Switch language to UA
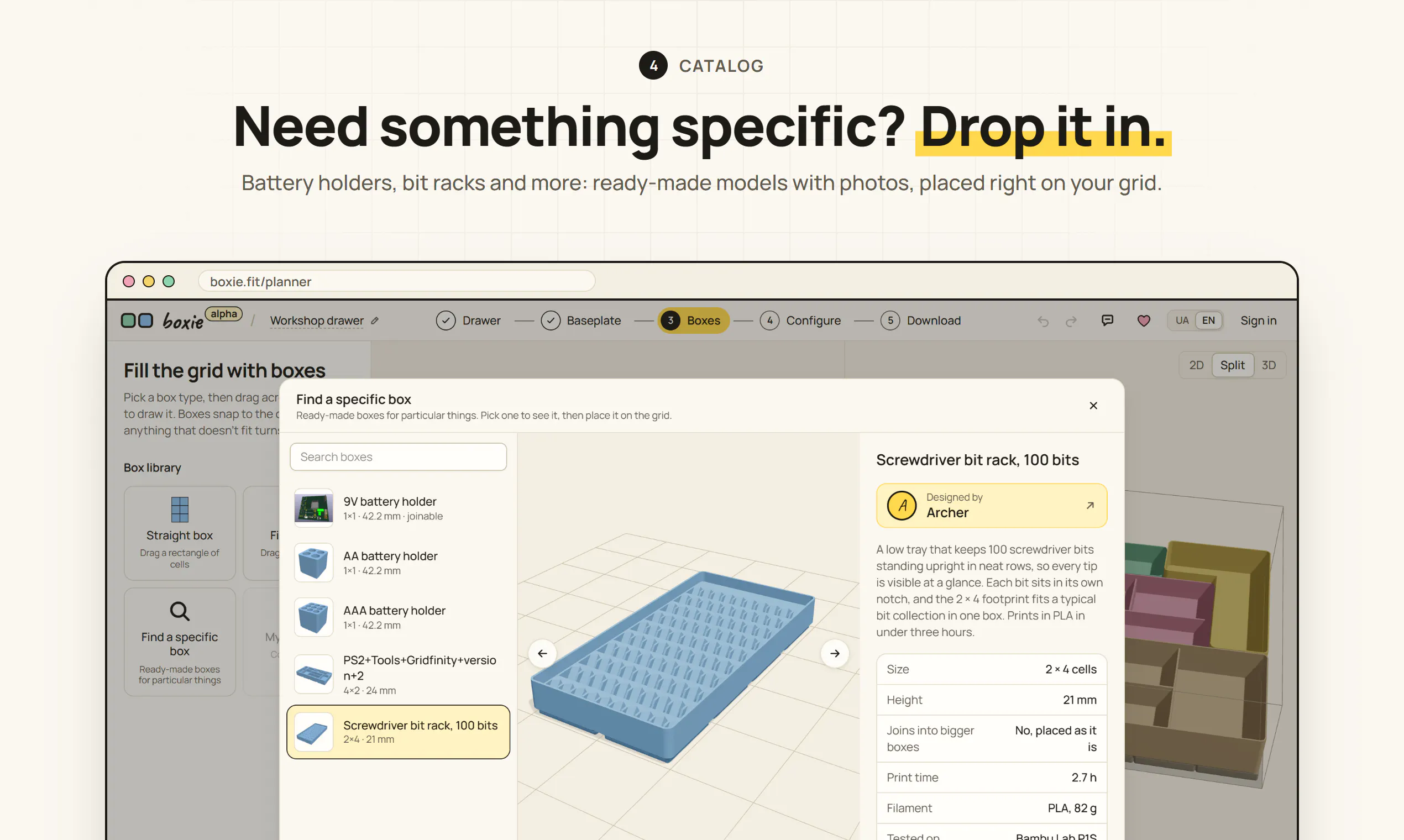Image resolution: width=1404 pixels, height=840 pixels. pyautogui.click(x=1181, y=321)
